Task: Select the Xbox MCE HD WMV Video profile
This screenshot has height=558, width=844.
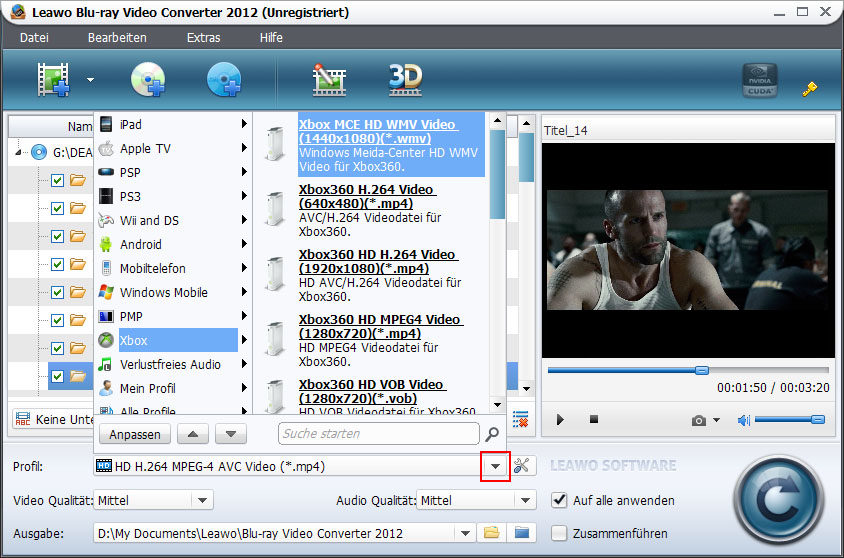Action: click(x=391, y=145)
